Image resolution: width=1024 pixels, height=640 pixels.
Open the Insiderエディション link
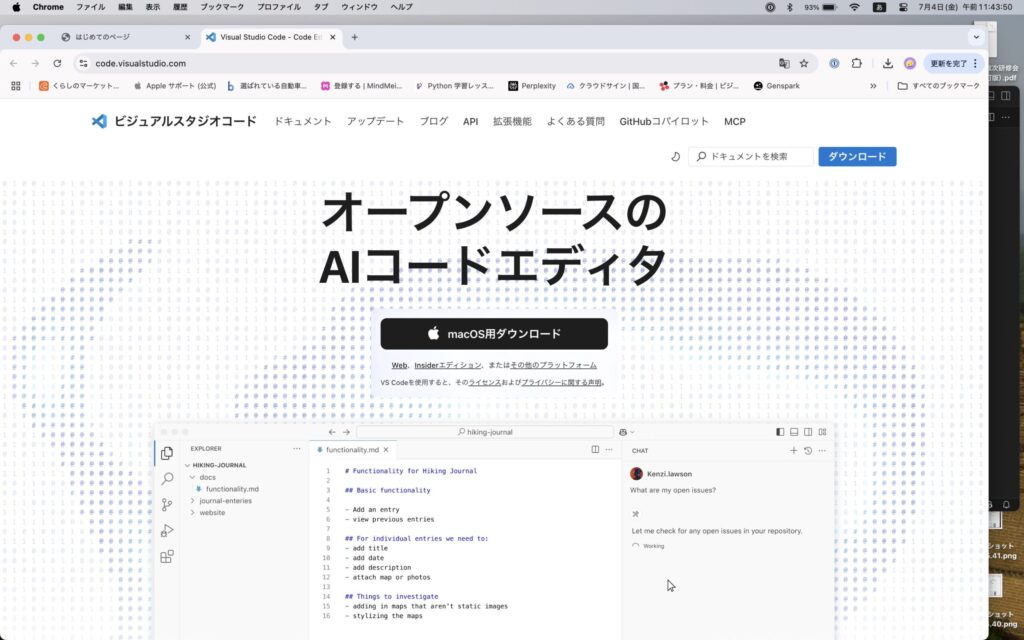coord(447,365)
